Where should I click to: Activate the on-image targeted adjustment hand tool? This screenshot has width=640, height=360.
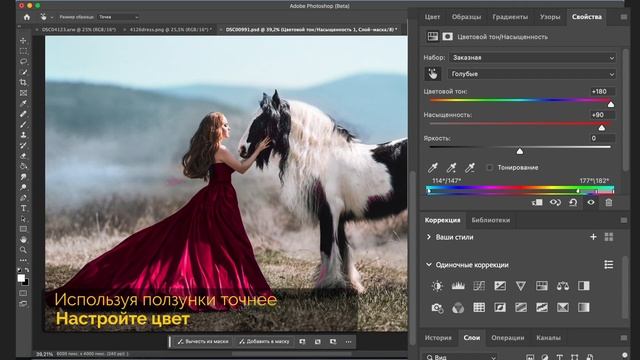[433, 74]
